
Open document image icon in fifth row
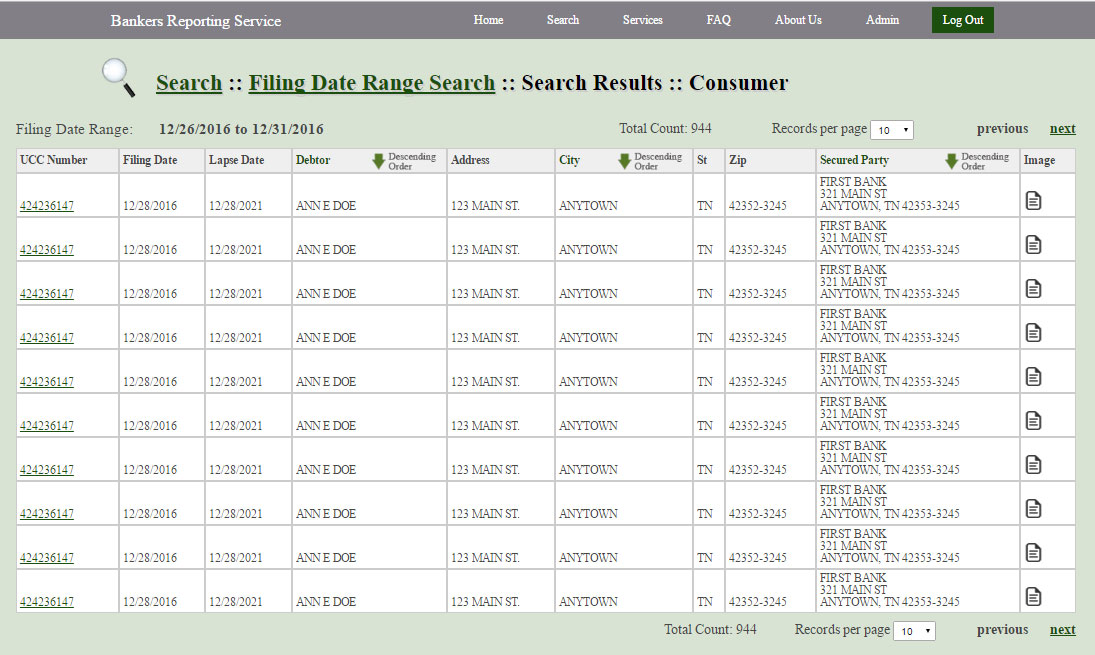pos(1033,377)
